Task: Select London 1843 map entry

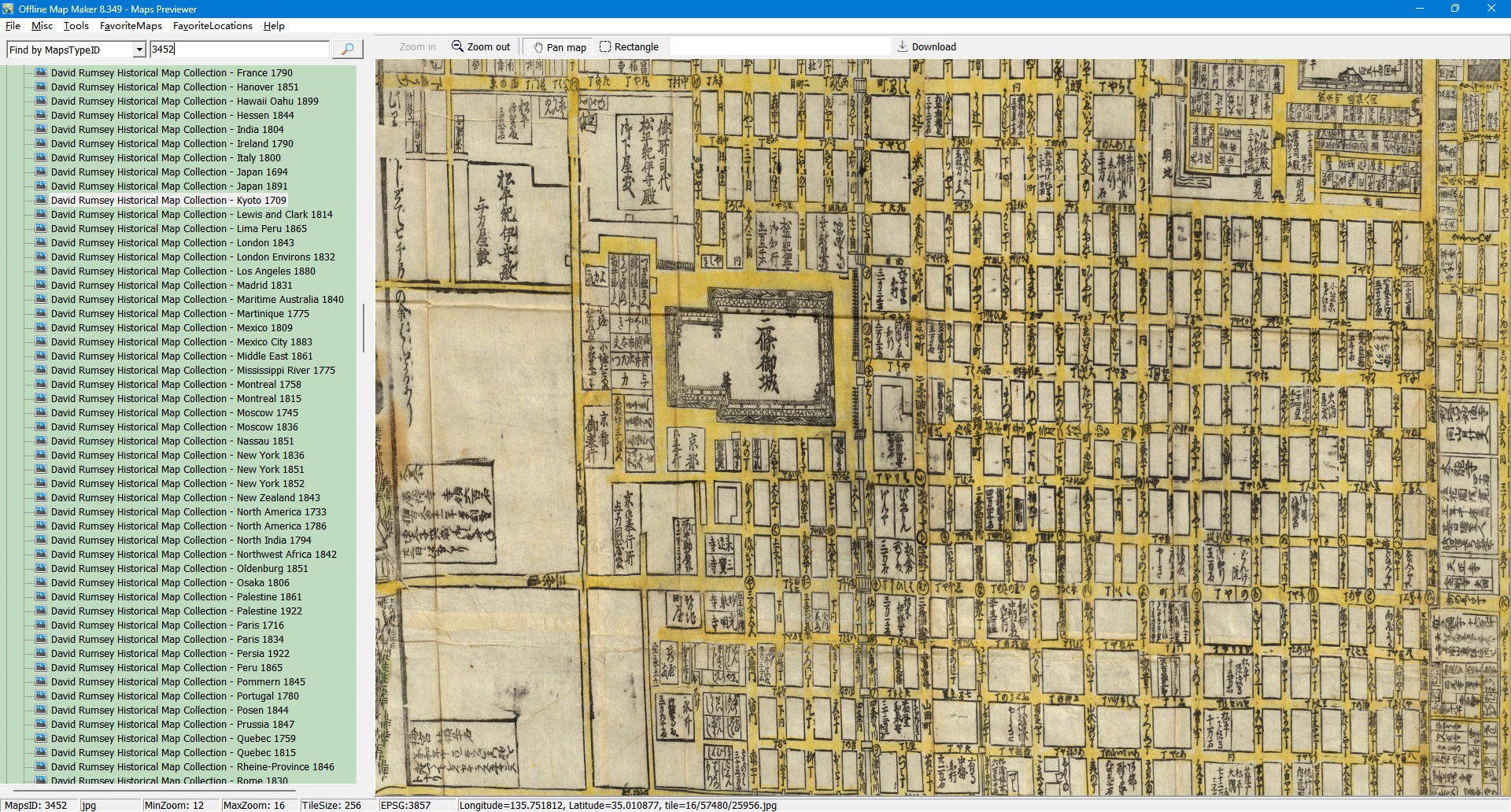Action: pyautogui.click(x=172, y=243)
